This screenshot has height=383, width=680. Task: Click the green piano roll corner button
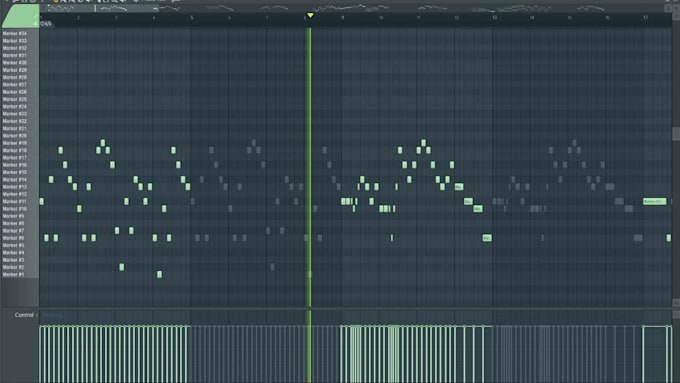click(x=20, y=16)
